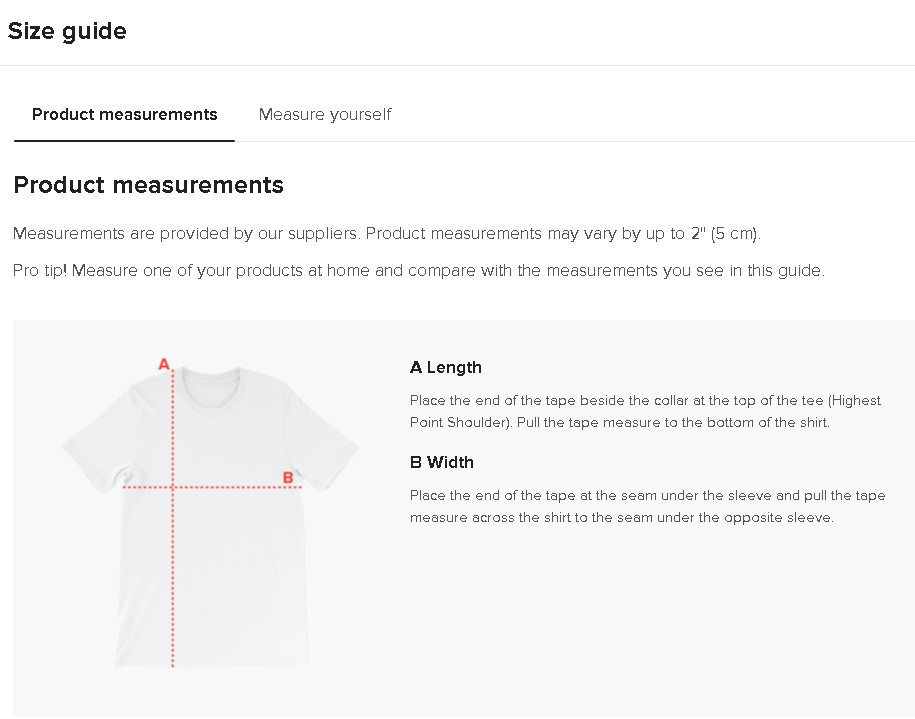The height and width of the screenshot is (719, 915).
Task: Click the red B marker on the tee
Action: pyautogui.click(x=288, y=477)
